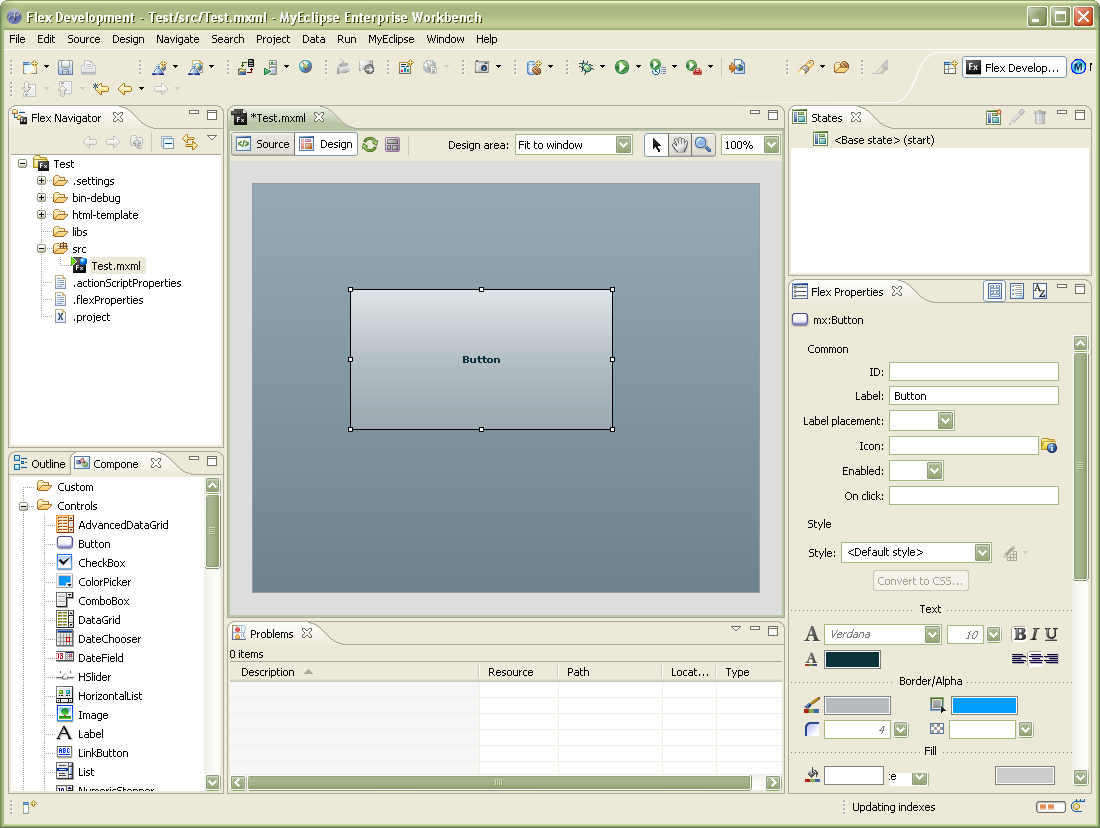Create a new state in States panel
The image size is (1100, 828).
point(994,117)
